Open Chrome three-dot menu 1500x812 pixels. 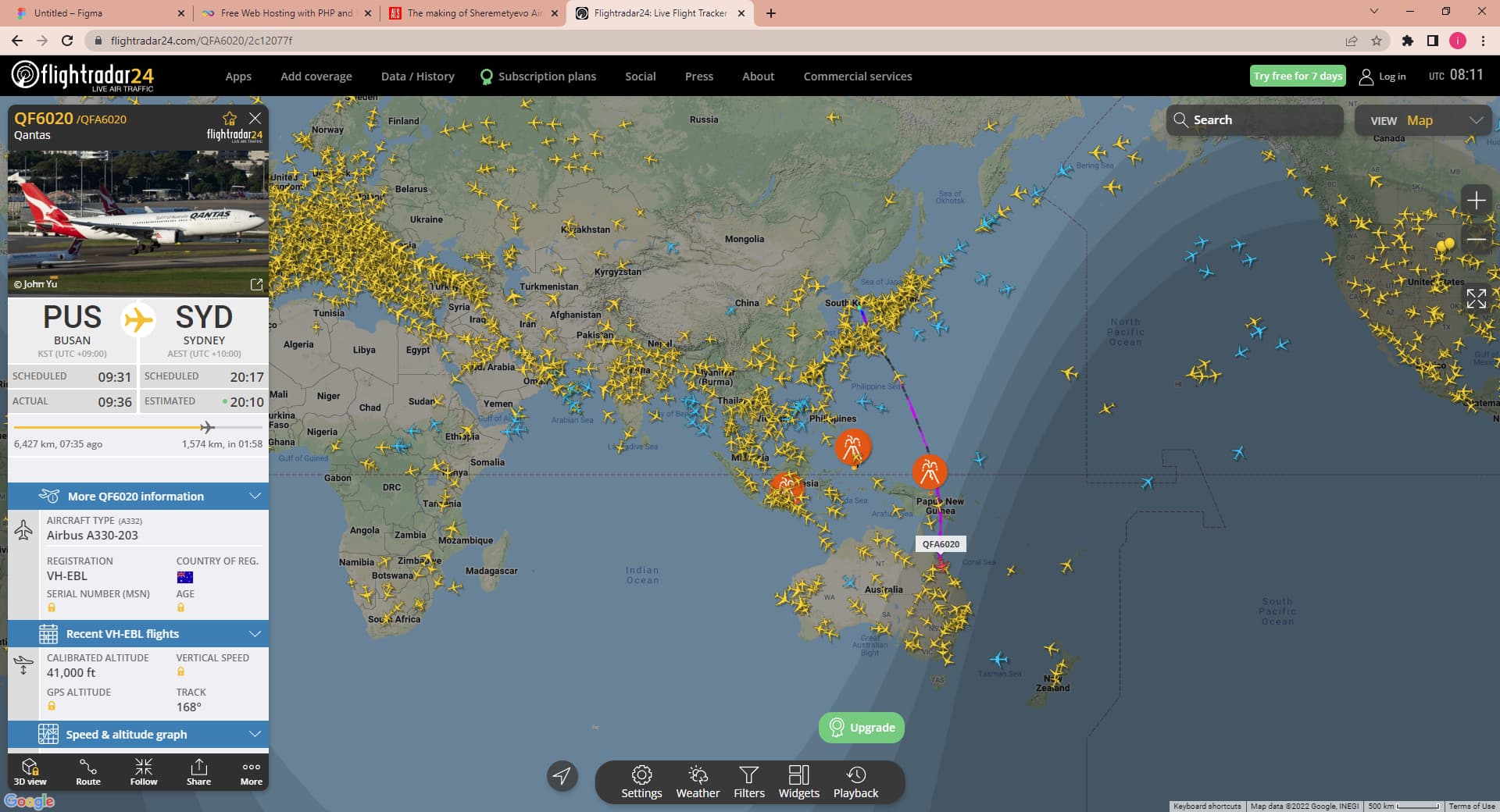[x=1483, y=41]
